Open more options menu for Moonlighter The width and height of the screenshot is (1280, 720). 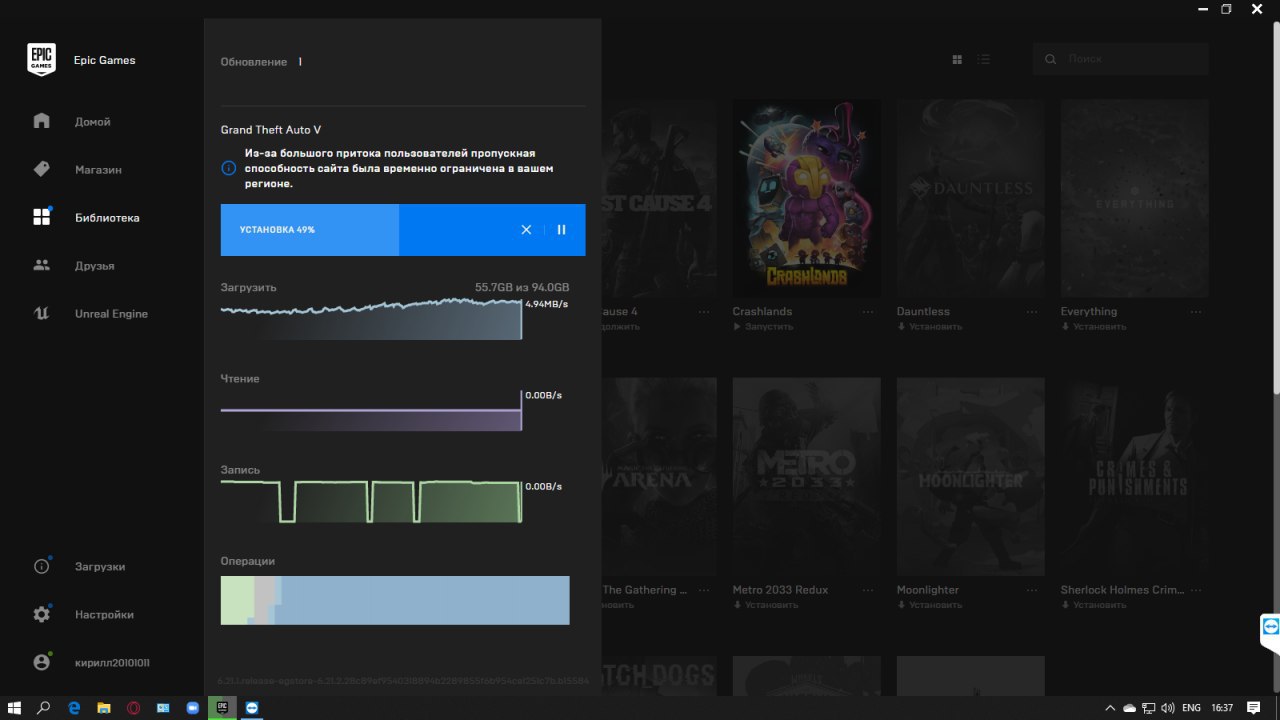pos(1033,590)
